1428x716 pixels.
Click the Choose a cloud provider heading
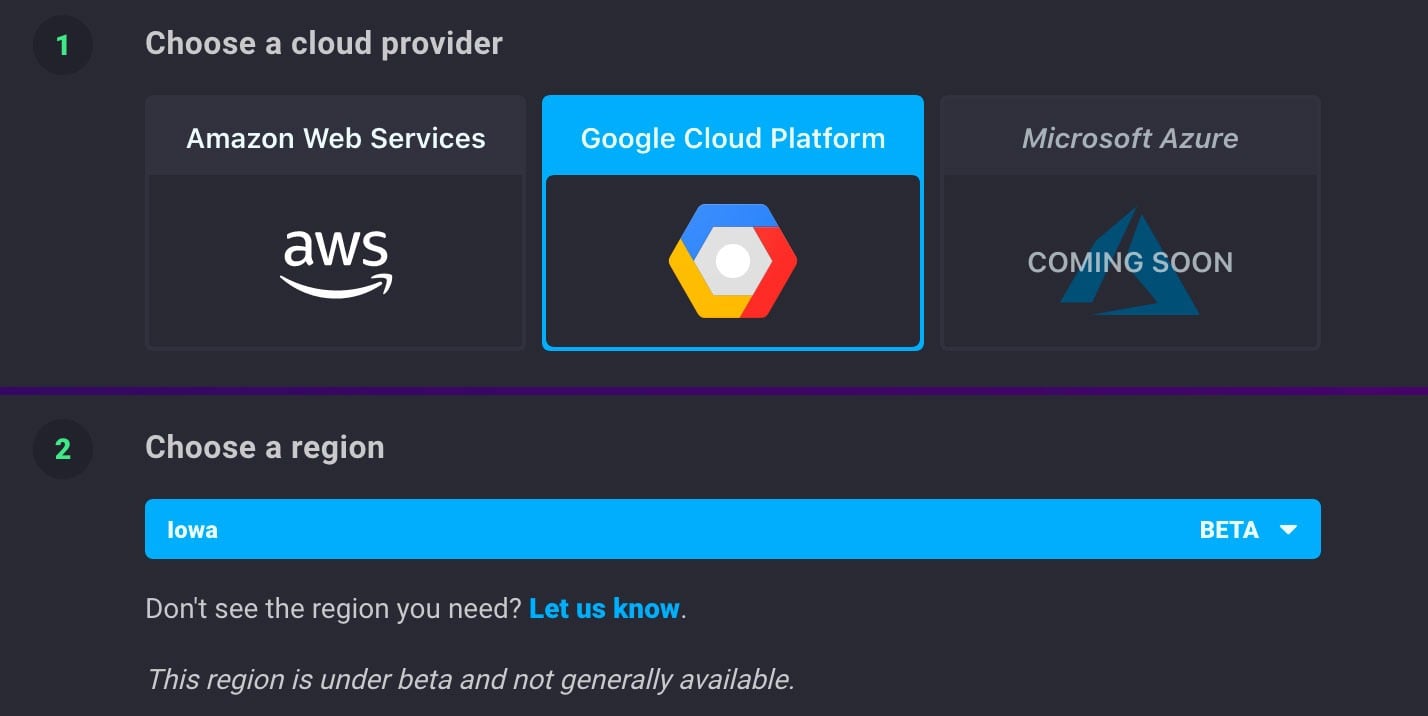pyautogui.click(x=324, y=43)
